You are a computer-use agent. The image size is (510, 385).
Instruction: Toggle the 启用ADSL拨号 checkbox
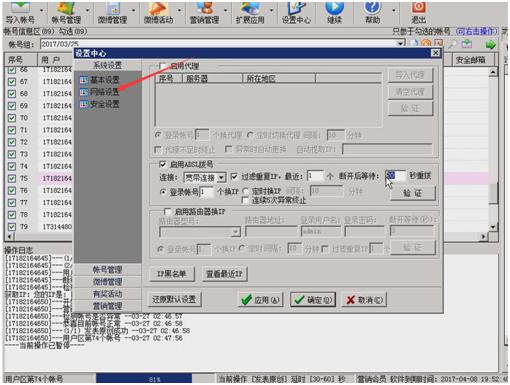pyautogui.click(x=163, y=164)
